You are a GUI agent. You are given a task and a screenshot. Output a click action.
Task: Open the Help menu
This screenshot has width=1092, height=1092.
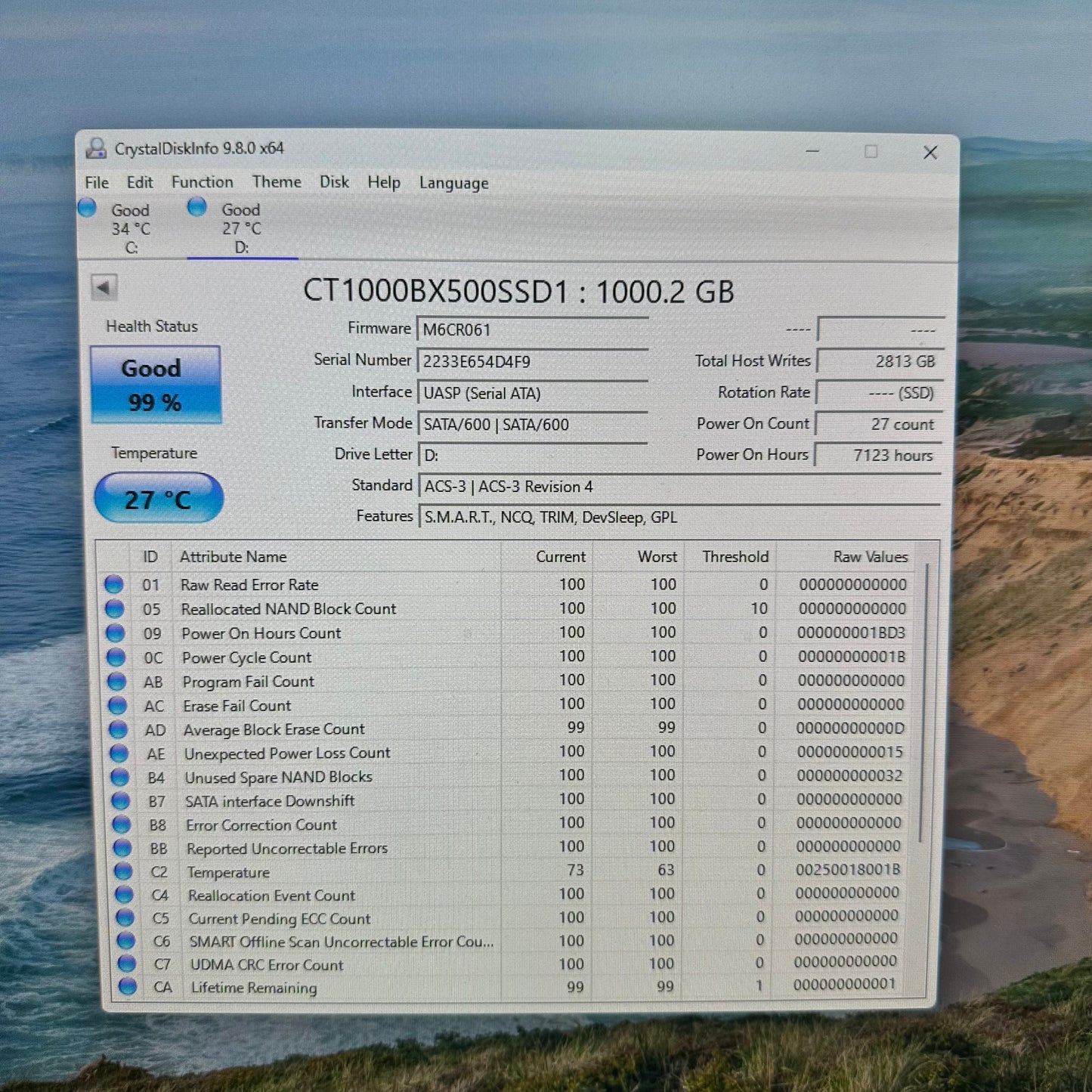pos(384,183)
